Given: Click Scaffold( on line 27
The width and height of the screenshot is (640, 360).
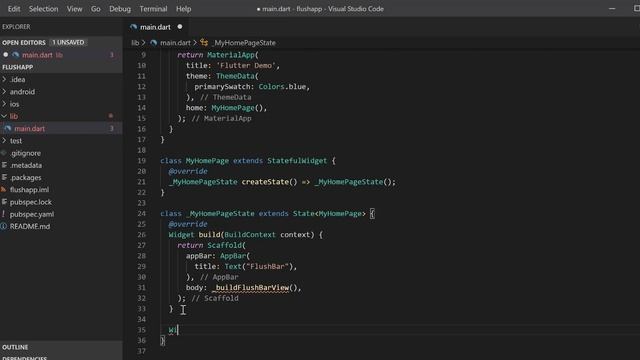Looking at the screenshot, I should pyautogui.click(x=227, y=245).
